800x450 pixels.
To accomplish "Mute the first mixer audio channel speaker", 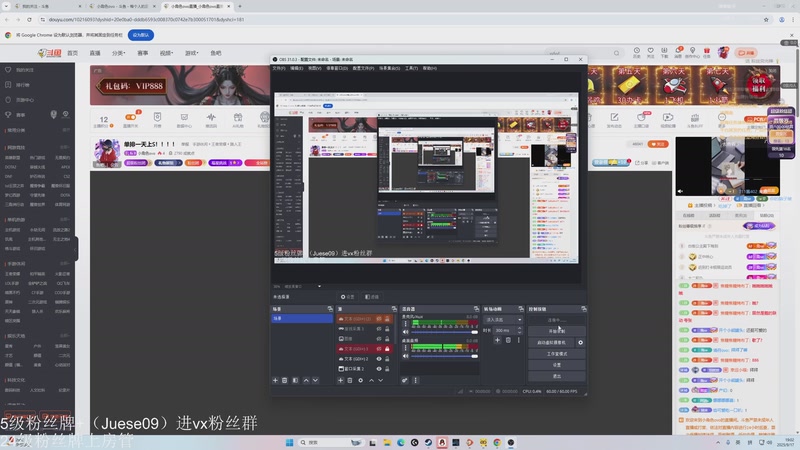I will point(406,332).
